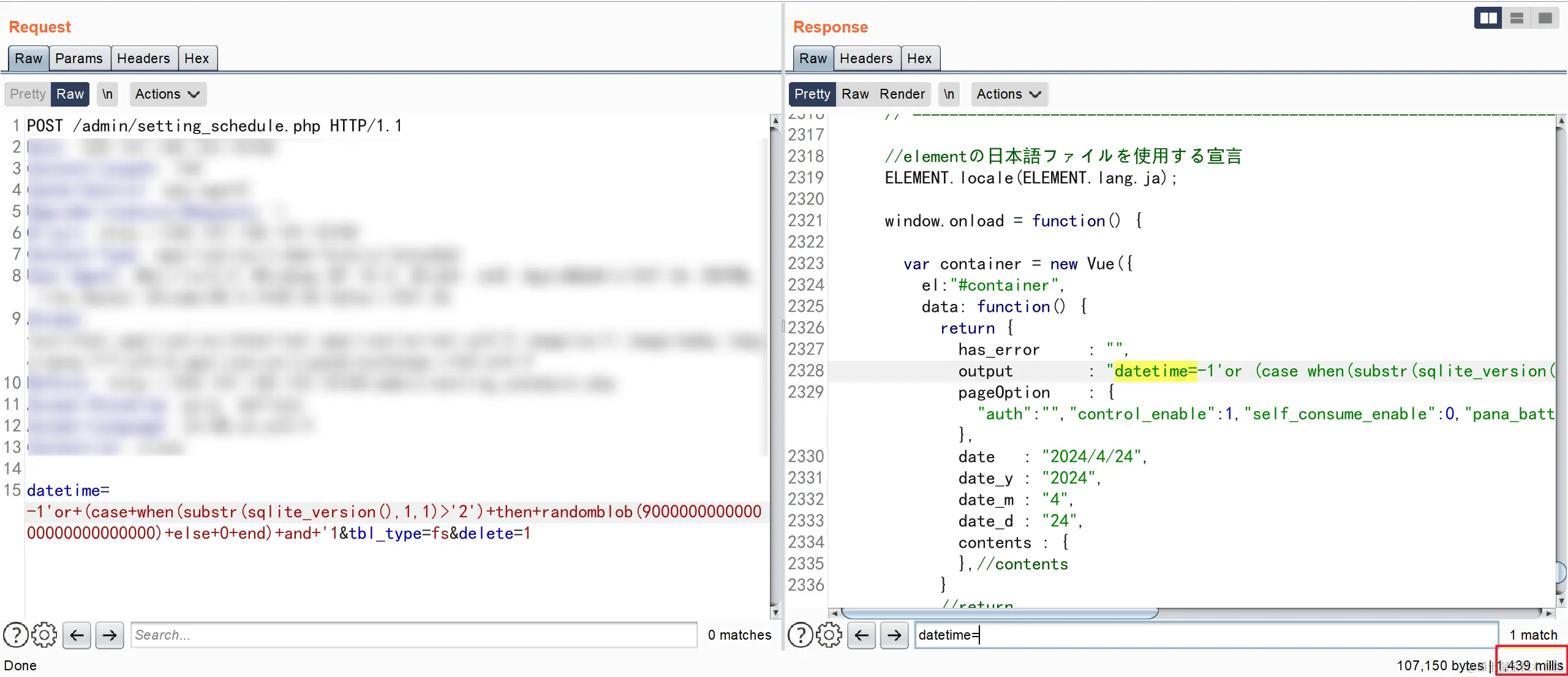This screenshot has height=677, width=1568.
Task: Open Request search settings gear
Action: (x=44, y=635)
